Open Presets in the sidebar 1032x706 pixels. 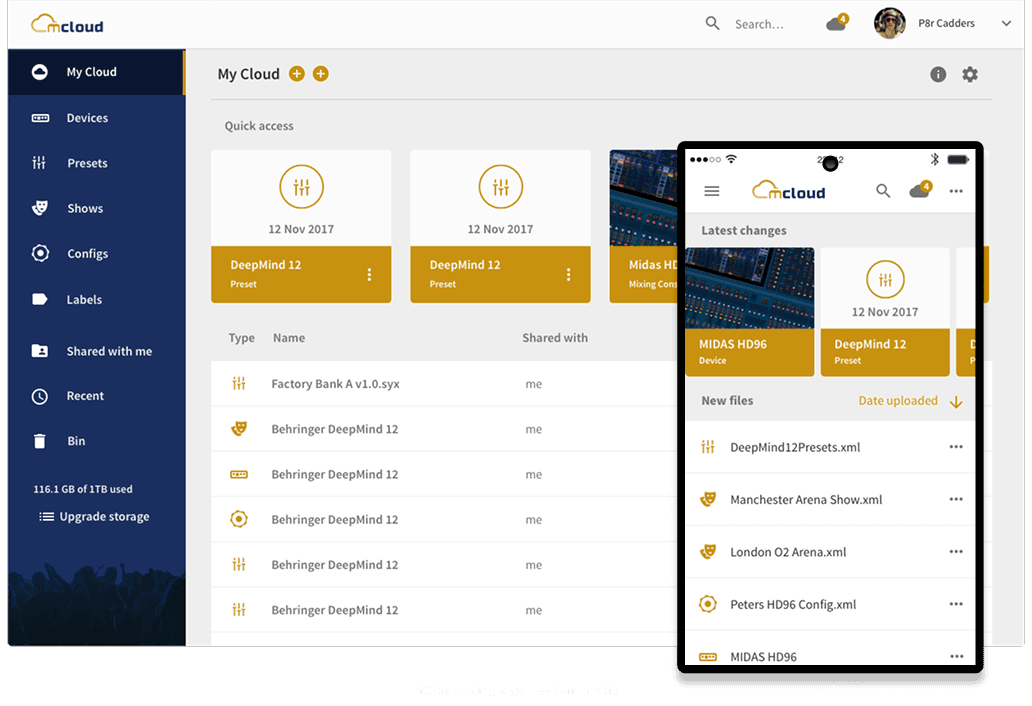pos(96,163)
